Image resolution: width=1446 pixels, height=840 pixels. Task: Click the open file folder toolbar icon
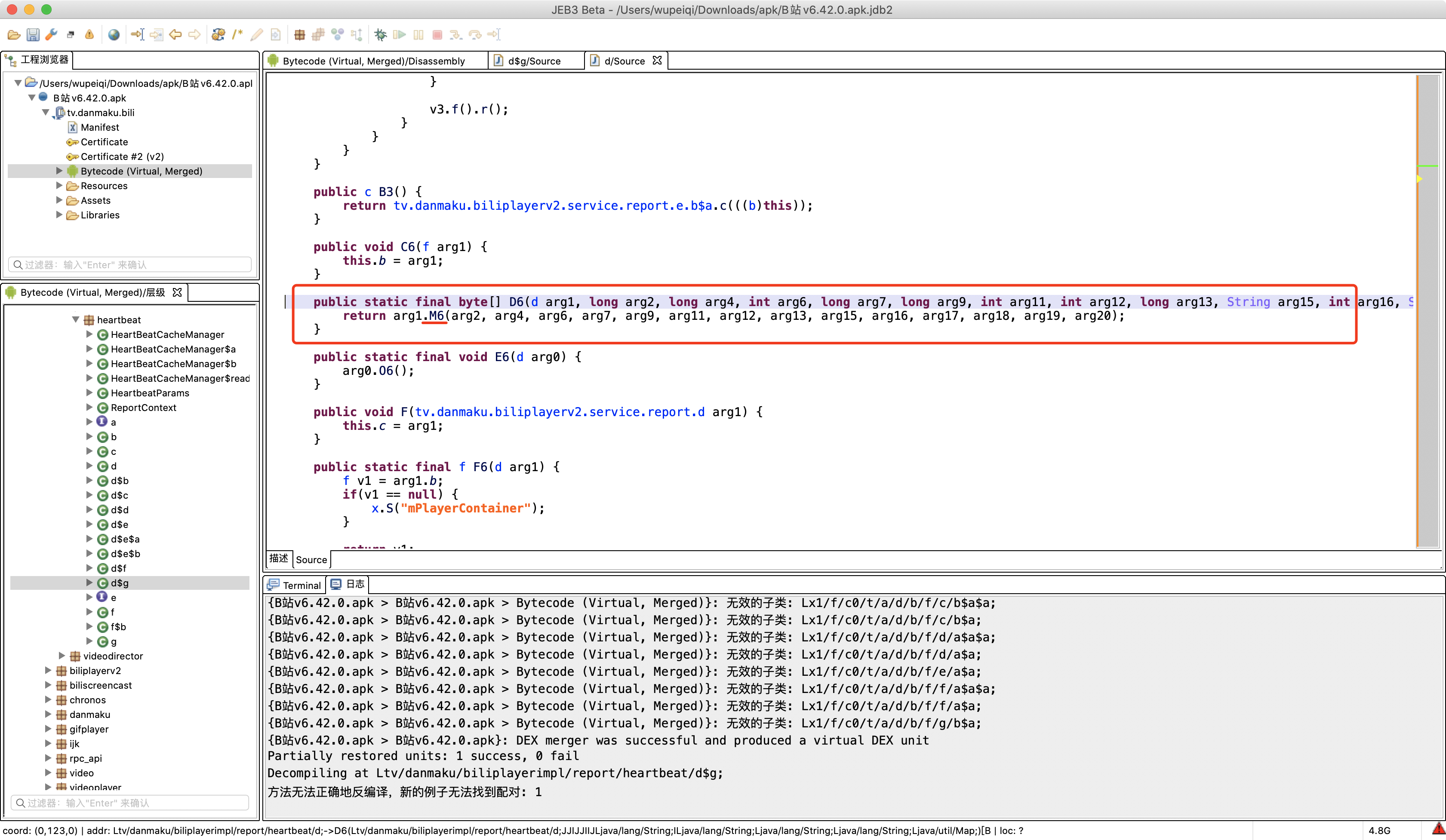14,35
